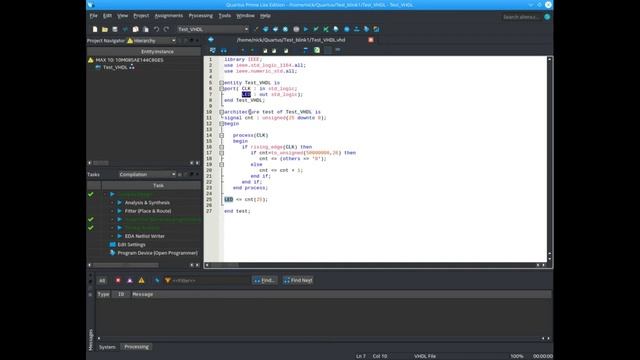640x360 pixels.
Task: Click the warning icon beside MAX 10 device
Action: click(91, 60)
